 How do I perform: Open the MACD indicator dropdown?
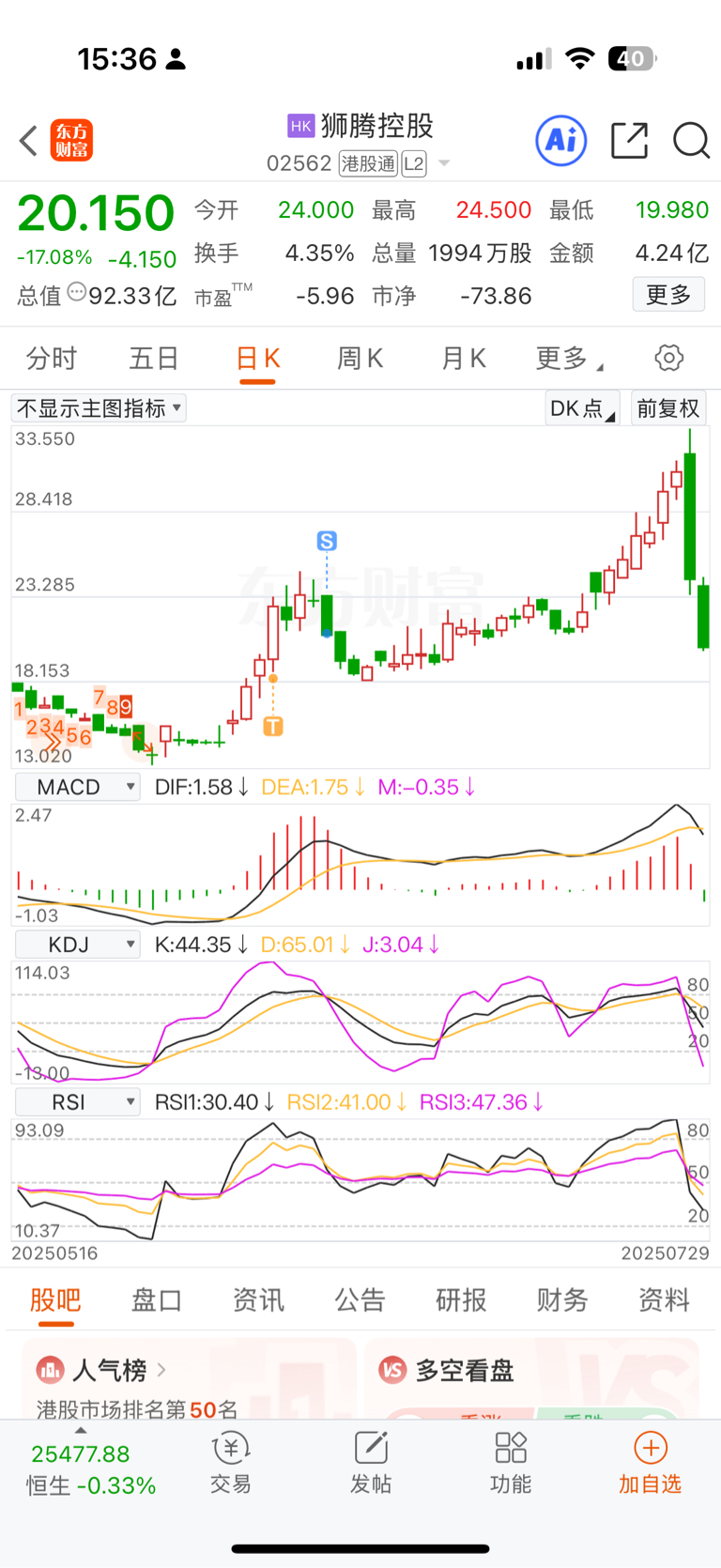(77, 787)
